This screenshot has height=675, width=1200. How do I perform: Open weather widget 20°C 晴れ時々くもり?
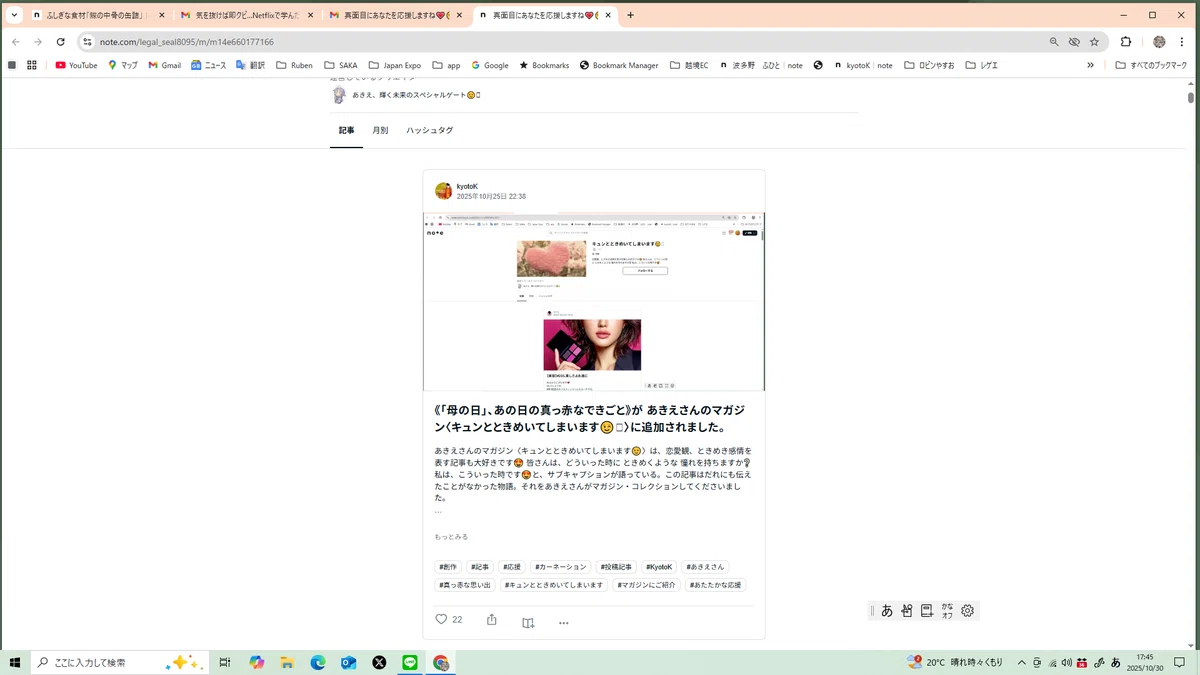coord(954,662)
